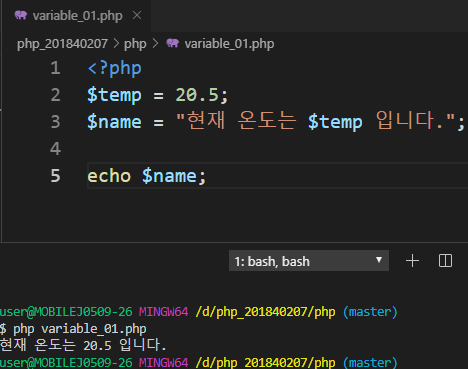
Task: Click line number 1 in gutter
Action: pyautogui.click(x=55, y=68)
